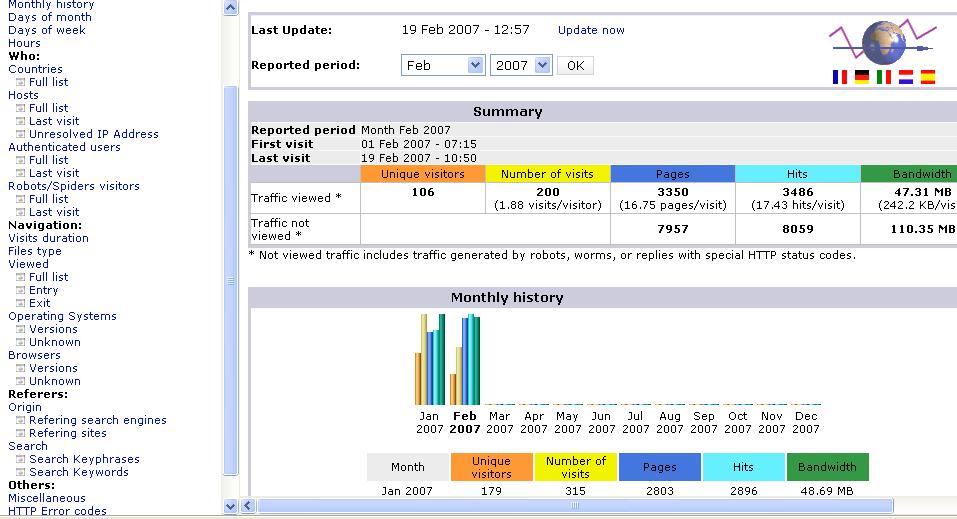The image size is (957, 519).
Task: Select the Italian flag language icon
Action: (x=884, y=77)
